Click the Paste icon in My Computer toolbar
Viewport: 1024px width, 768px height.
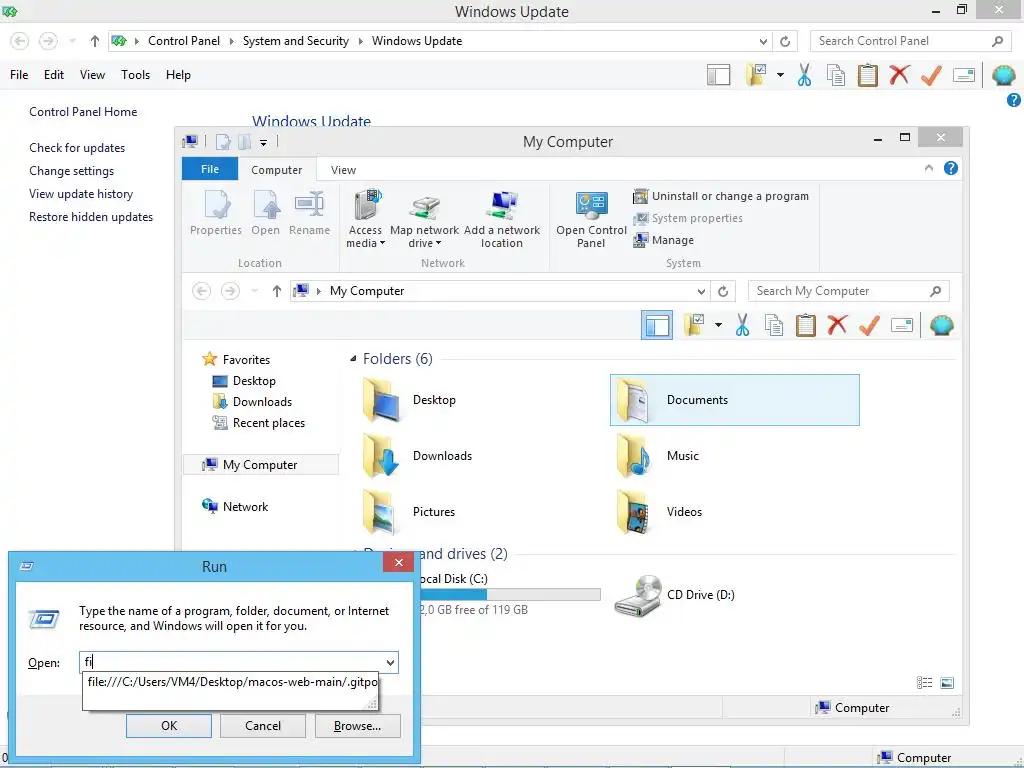pyautogui.click(x=805, y=325)
